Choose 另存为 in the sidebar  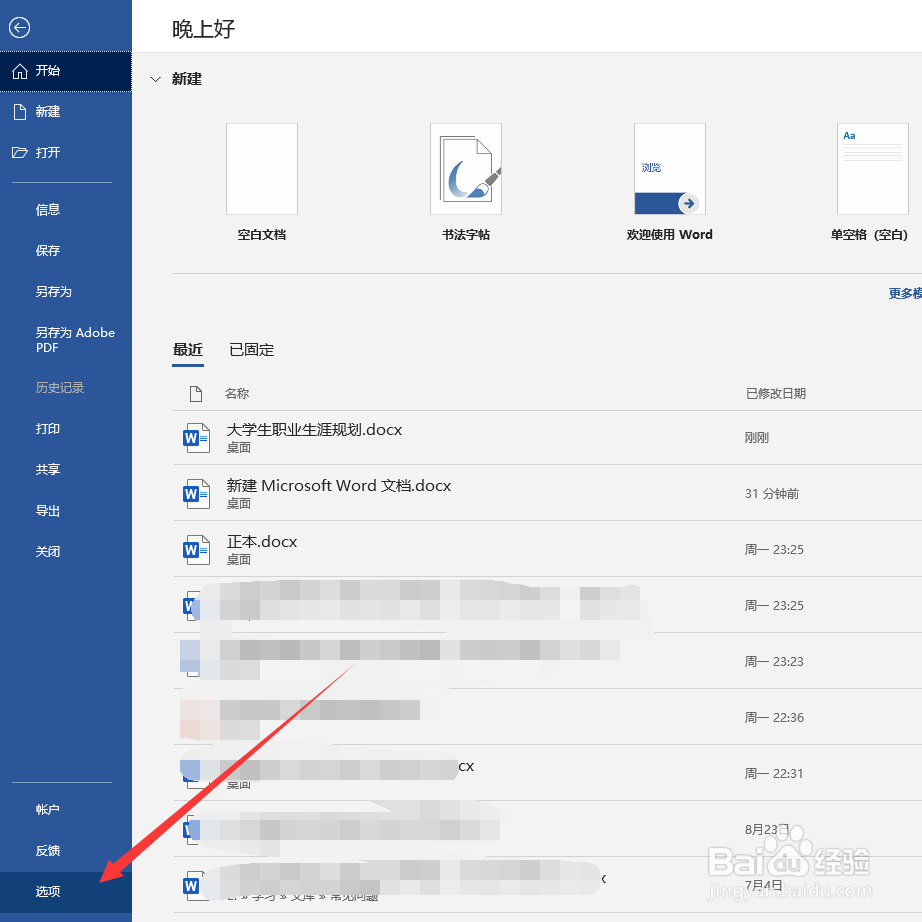click(x=54, y=292)
